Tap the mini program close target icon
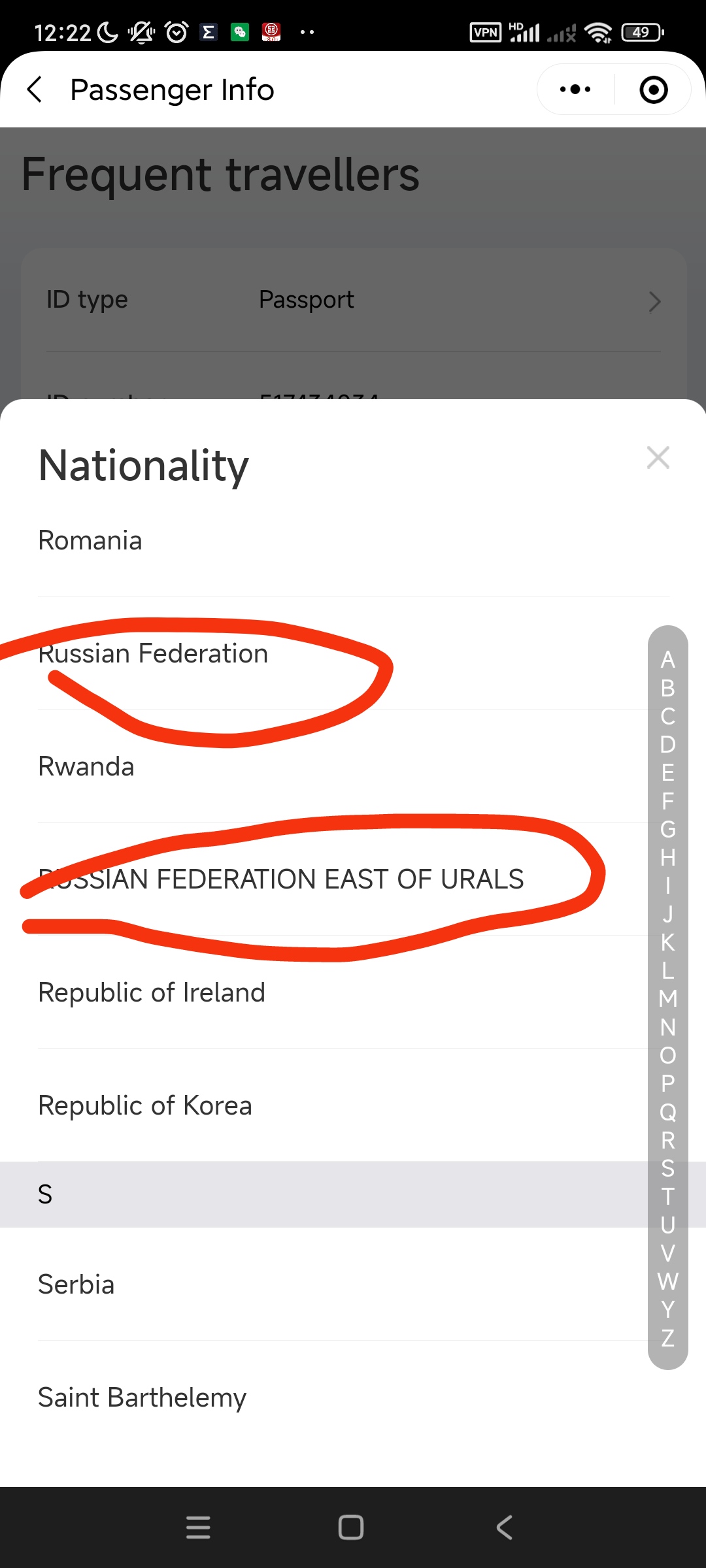Viewport: 706px width, 1568px height. (x=653, y=90)
